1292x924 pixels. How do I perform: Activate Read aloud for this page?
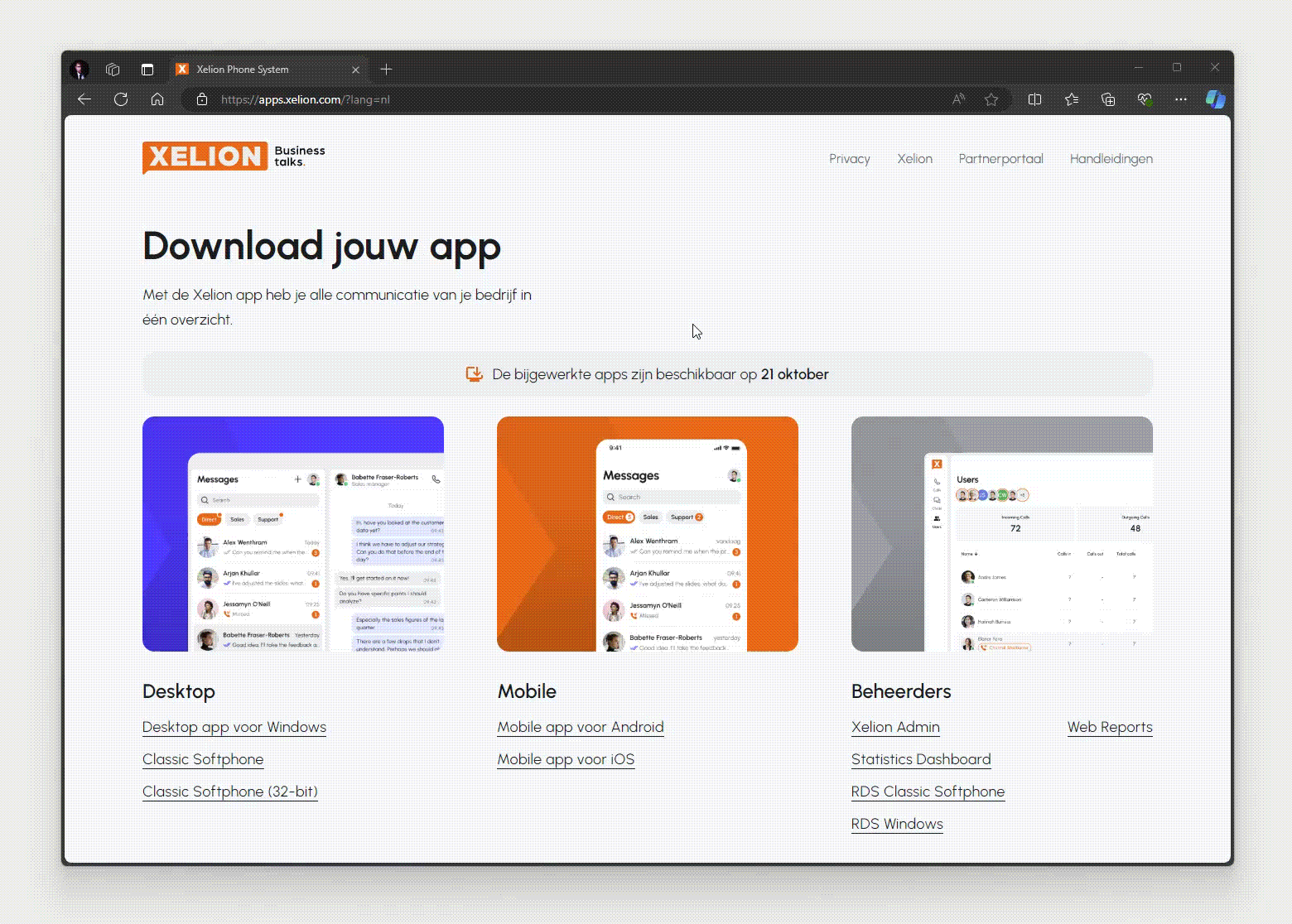958,99
